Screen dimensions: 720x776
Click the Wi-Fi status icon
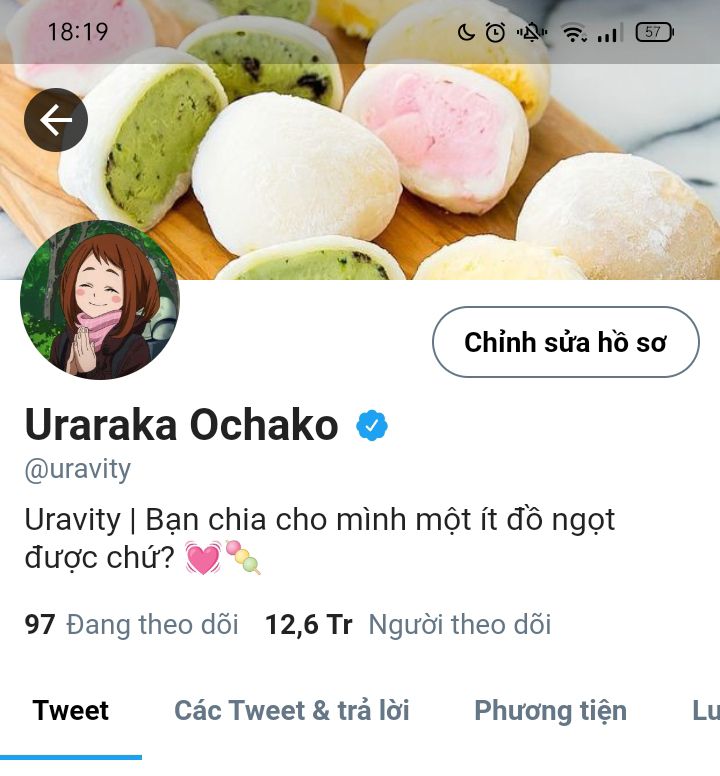pos(574,33)
